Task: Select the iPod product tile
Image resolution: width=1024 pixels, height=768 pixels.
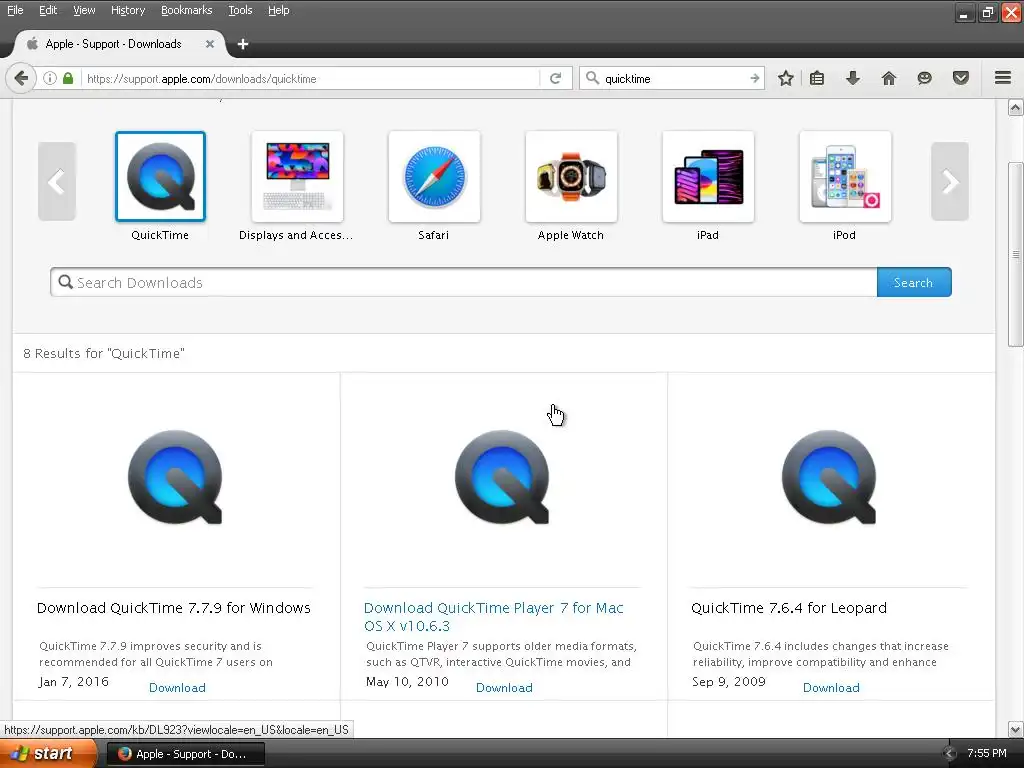Action: (845, 176)
